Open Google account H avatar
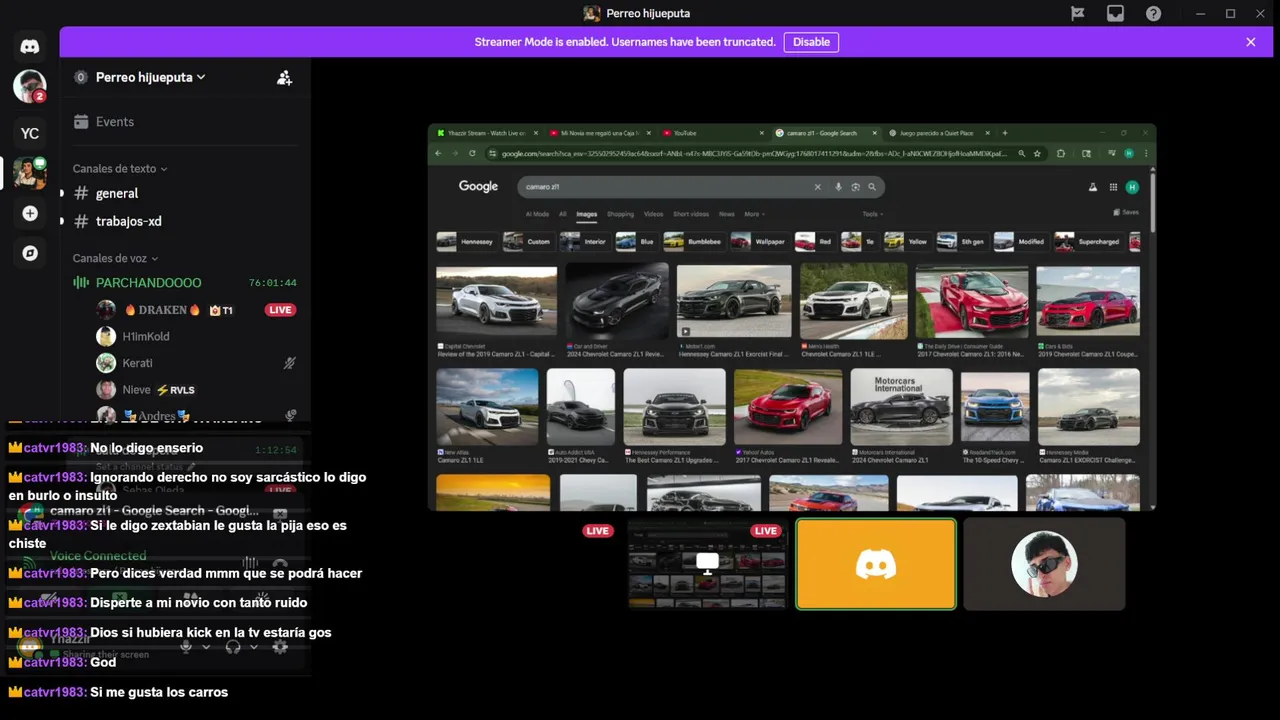Image resolution: width=1280 pixels, height=720 pixels. (x=1132, y=187)
